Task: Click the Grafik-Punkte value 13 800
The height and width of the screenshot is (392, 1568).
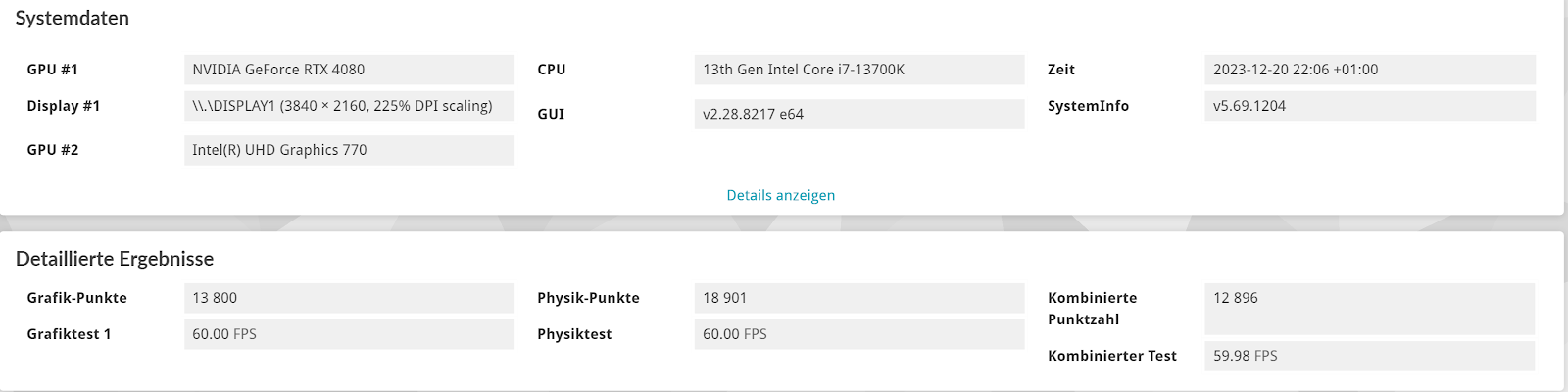Action: click(x=349, y=298)
